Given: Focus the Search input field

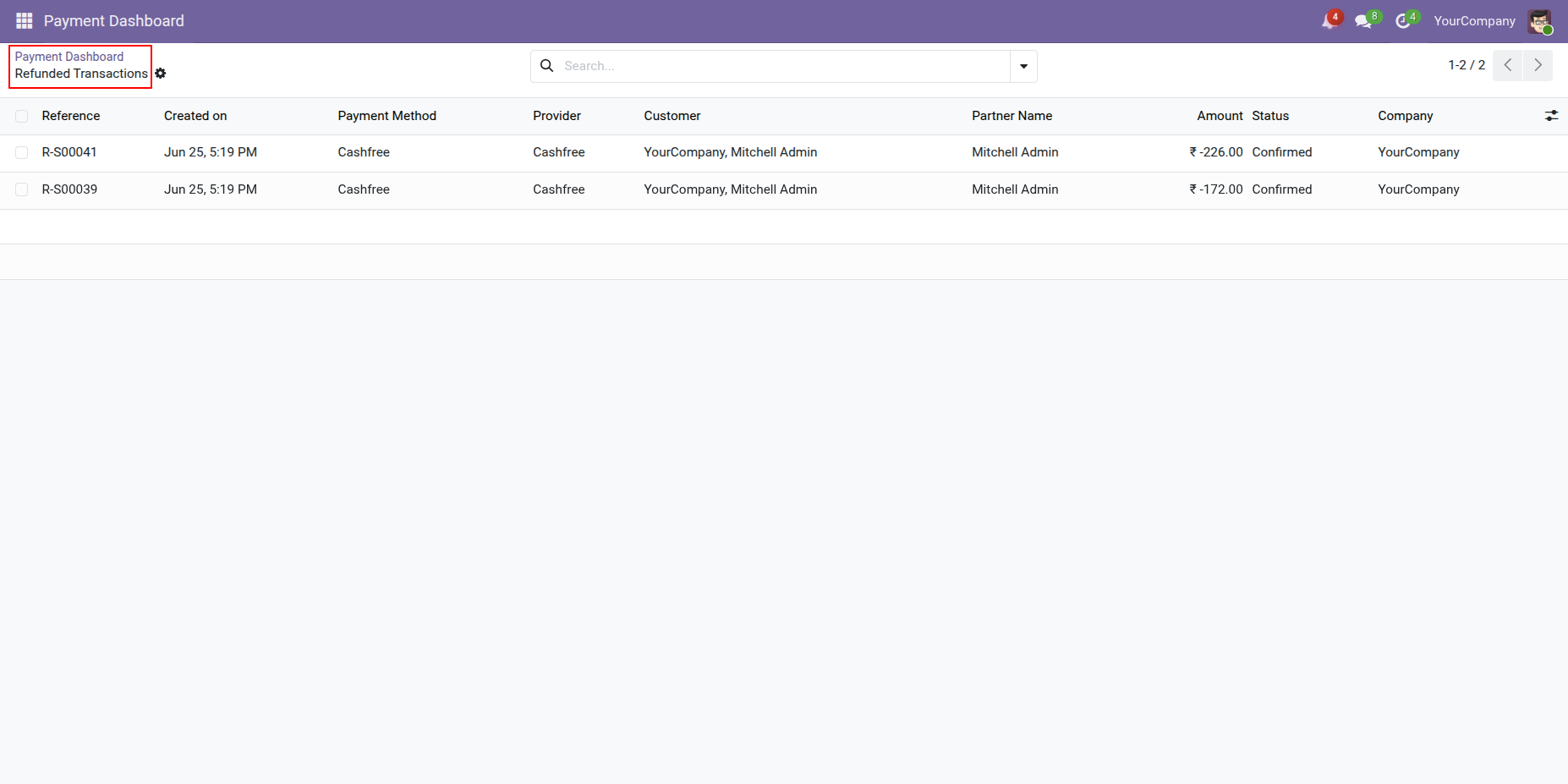Looking at the screenshot, I should pyautogui.click(x=782, y=66).
